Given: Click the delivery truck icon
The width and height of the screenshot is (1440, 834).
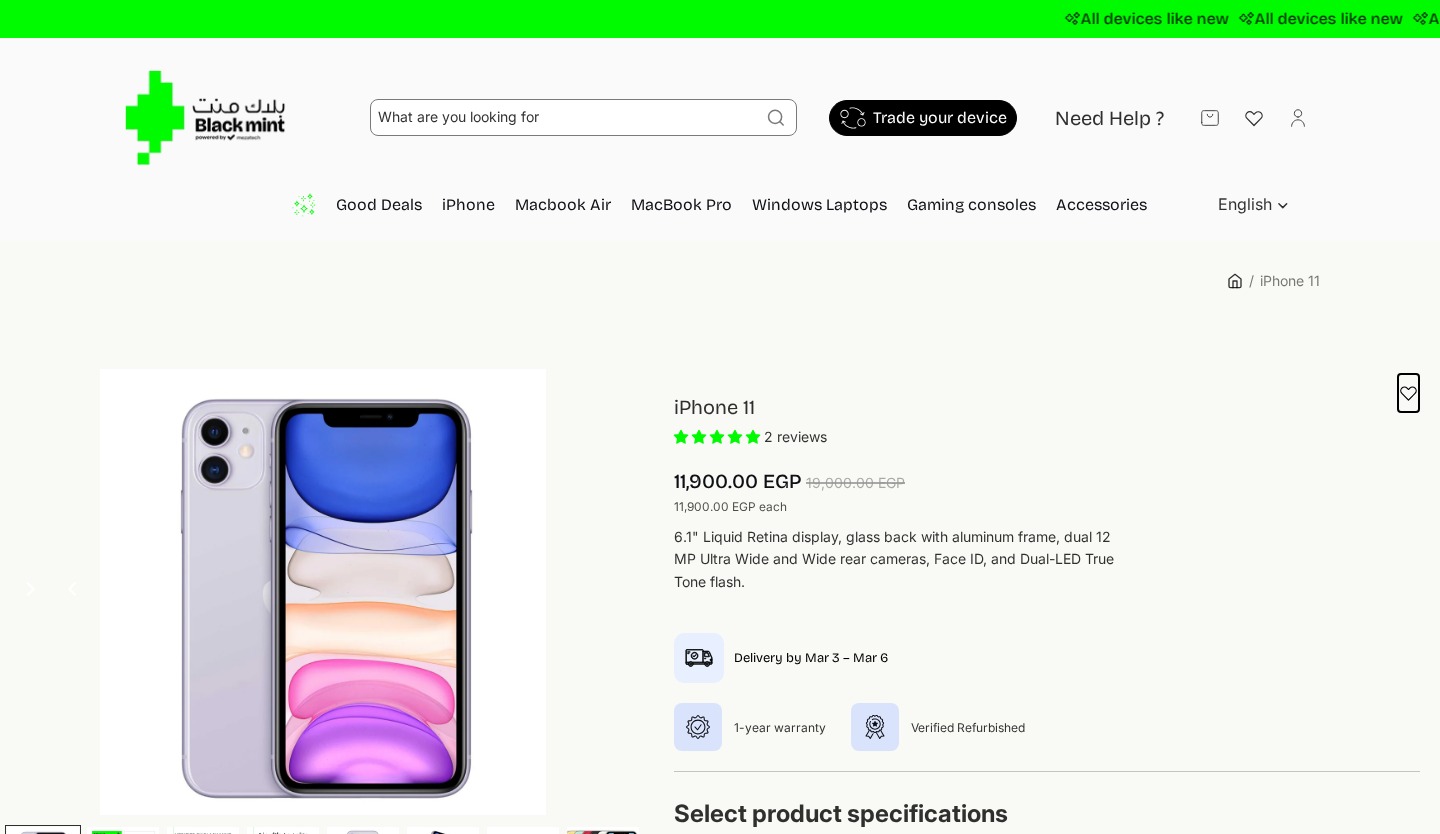Looking at the screenshot, I should pos(699,658).
